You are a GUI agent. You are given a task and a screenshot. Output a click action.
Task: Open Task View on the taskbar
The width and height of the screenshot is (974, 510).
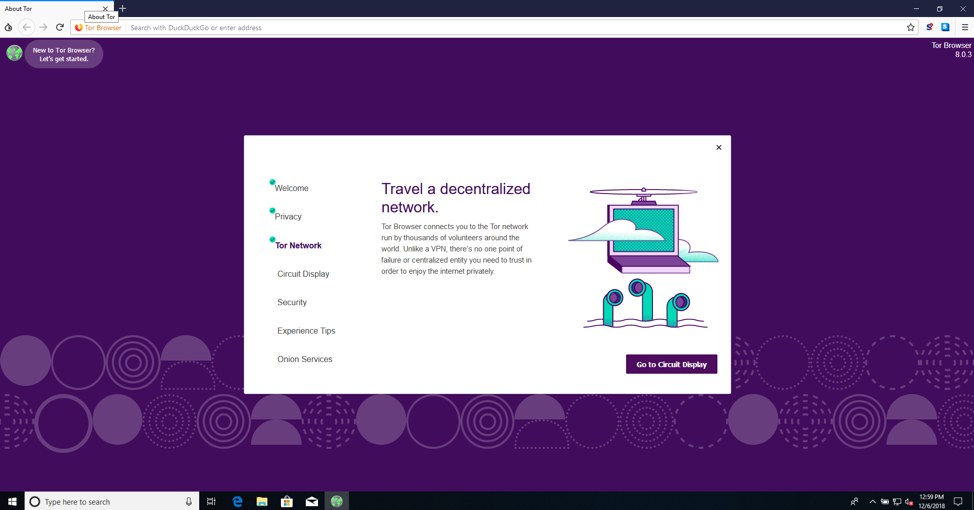click(211, 501)
